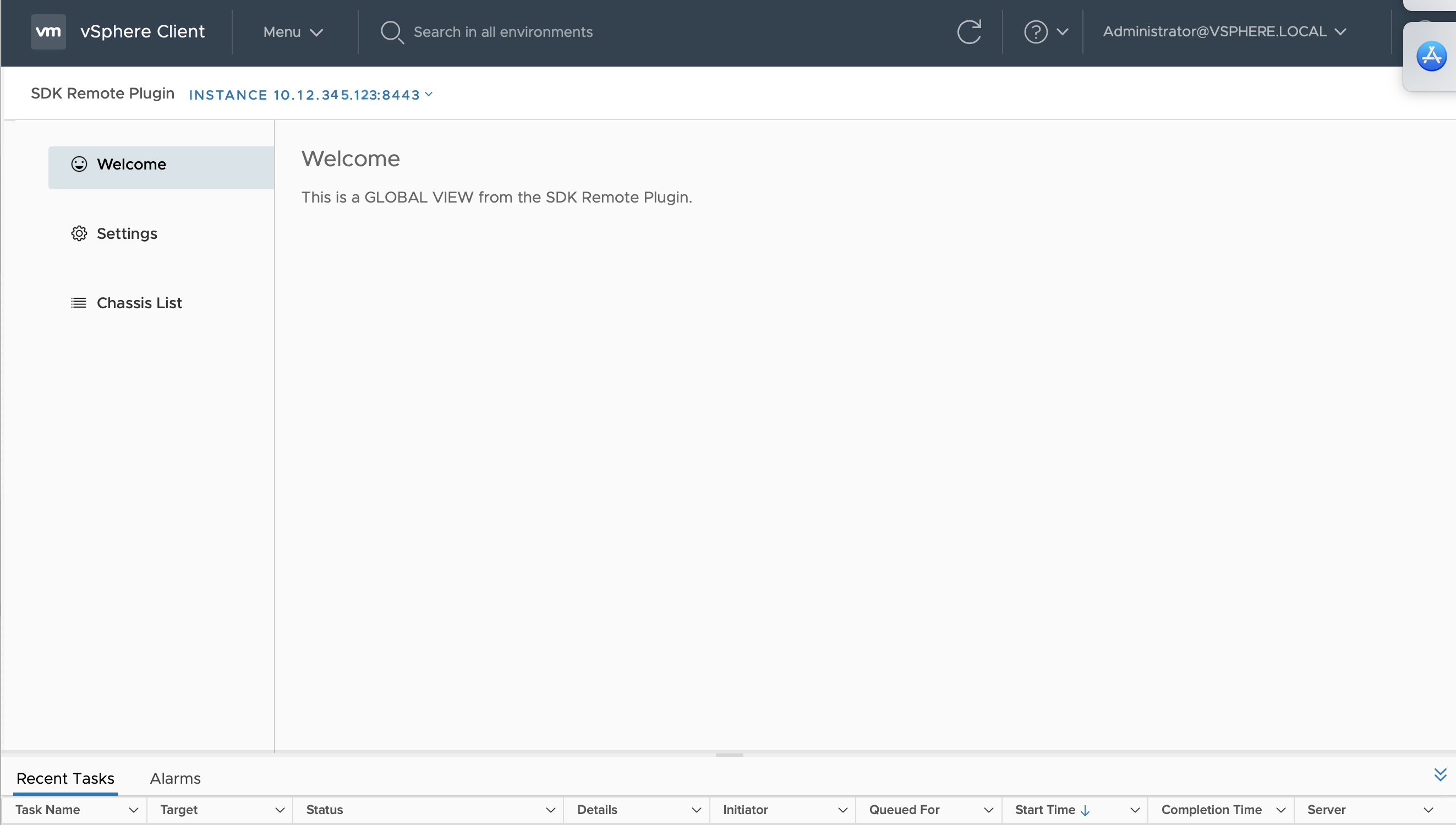Viewport: 1456px width, 825px height.
Task: Click the search magnifier icon
Action: 392,32
